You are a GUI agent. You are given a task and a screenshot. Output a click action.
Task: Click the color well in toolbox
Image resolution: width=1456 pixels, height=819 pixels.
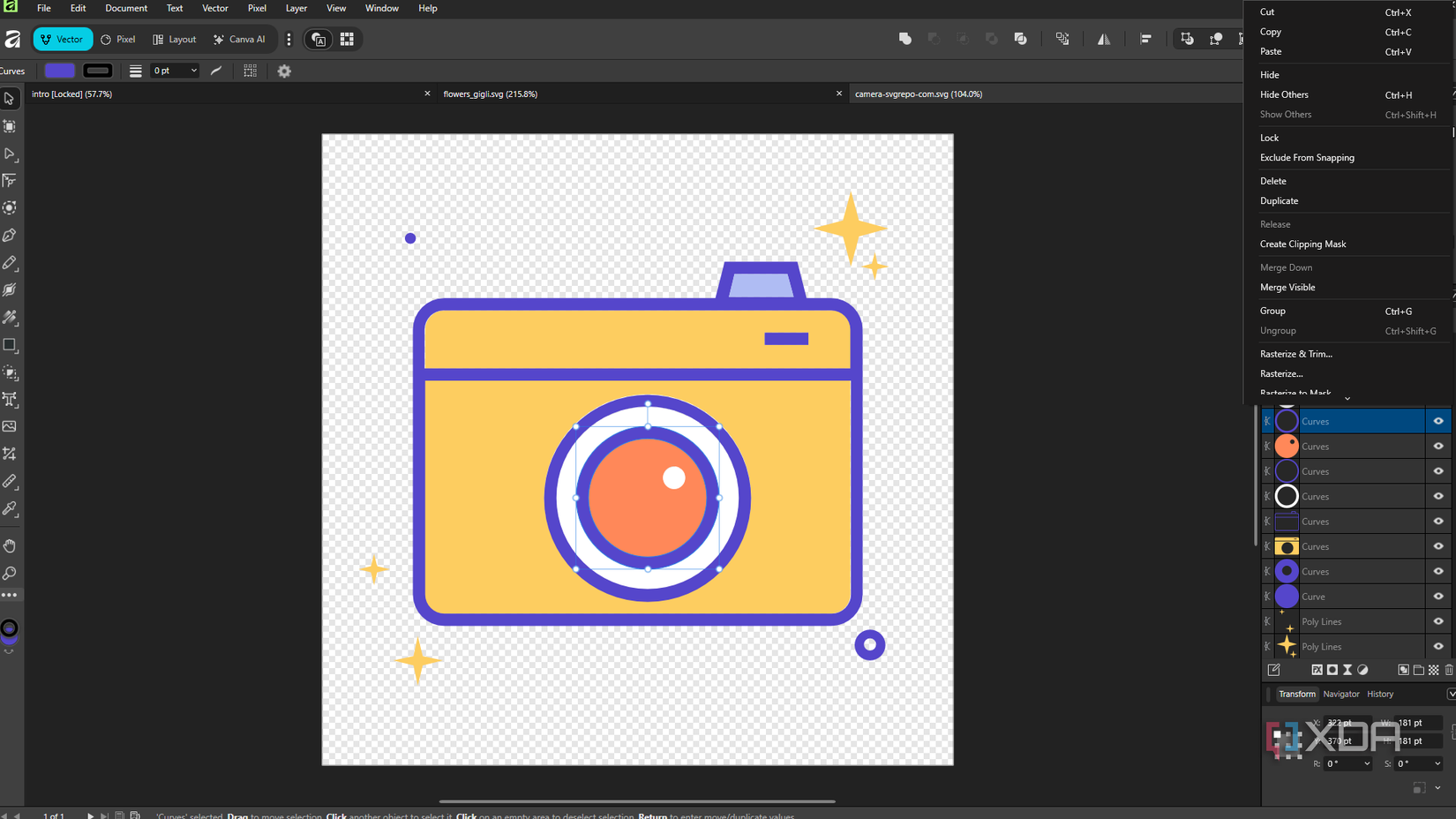10,629
